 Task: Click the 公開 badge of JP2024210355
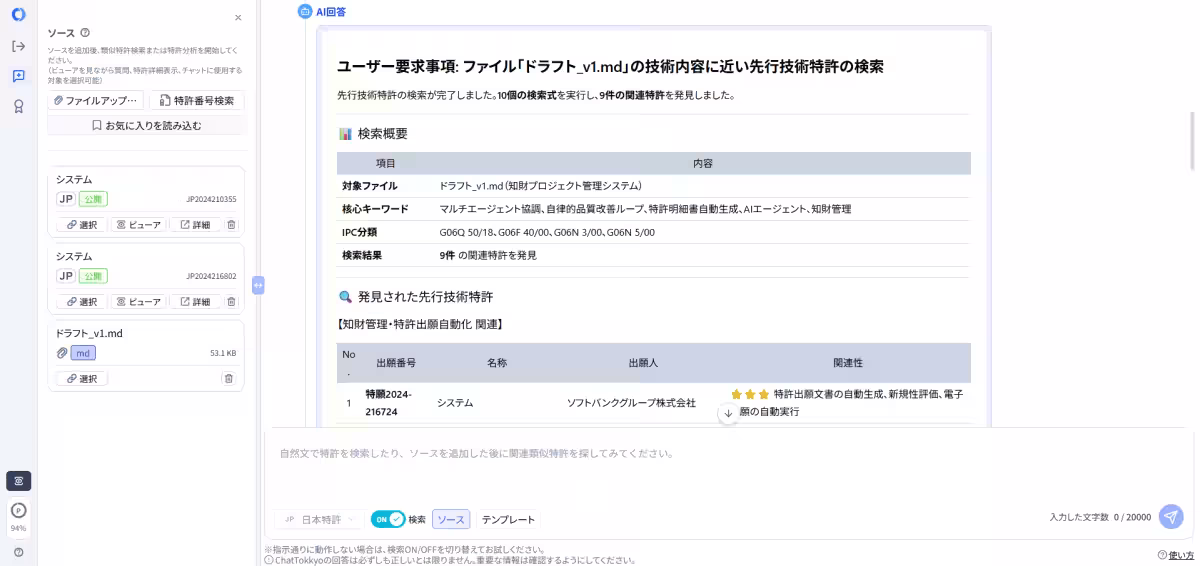93,199
